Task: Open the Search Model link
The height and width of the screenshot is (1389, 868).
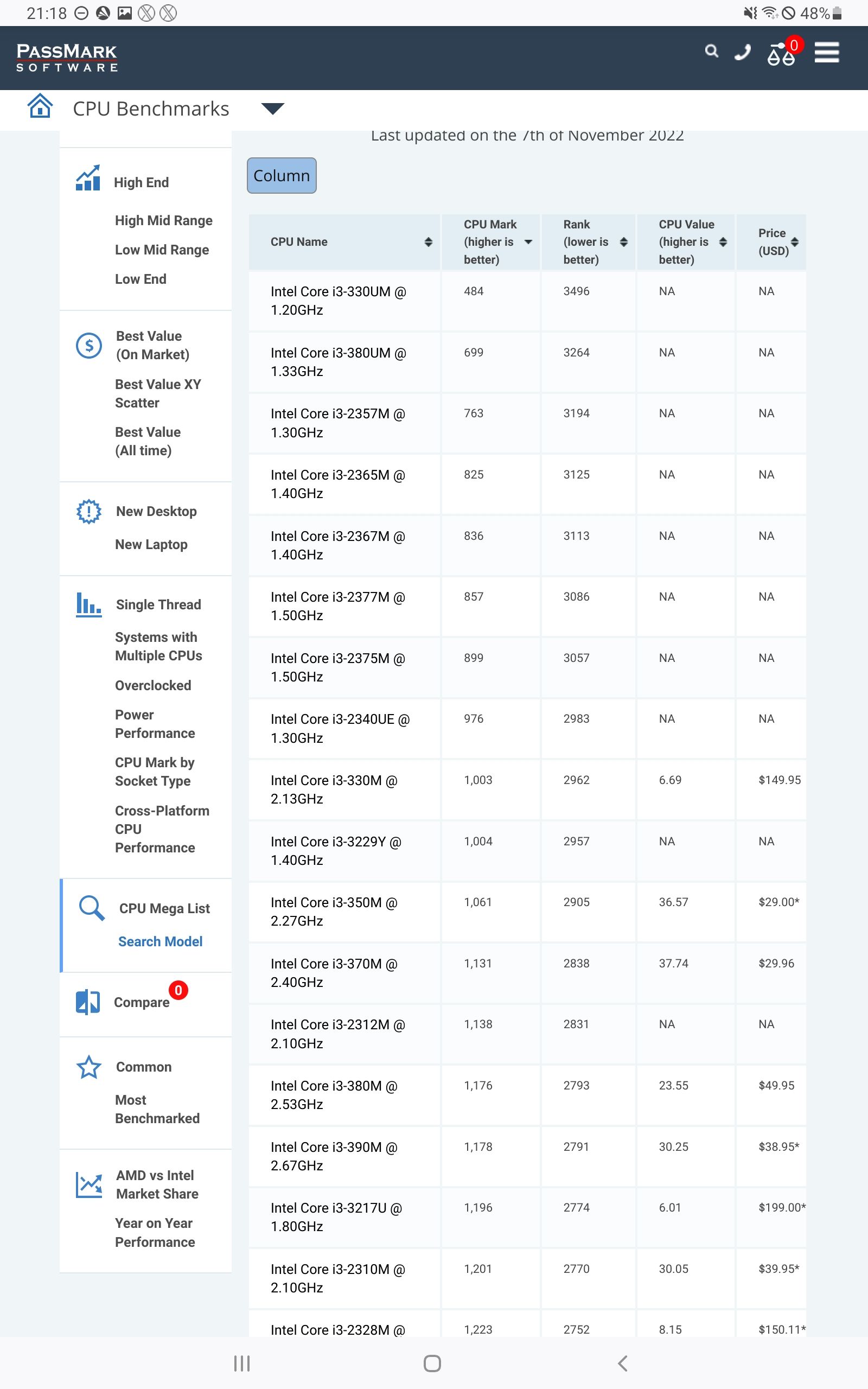Action: 160,942
